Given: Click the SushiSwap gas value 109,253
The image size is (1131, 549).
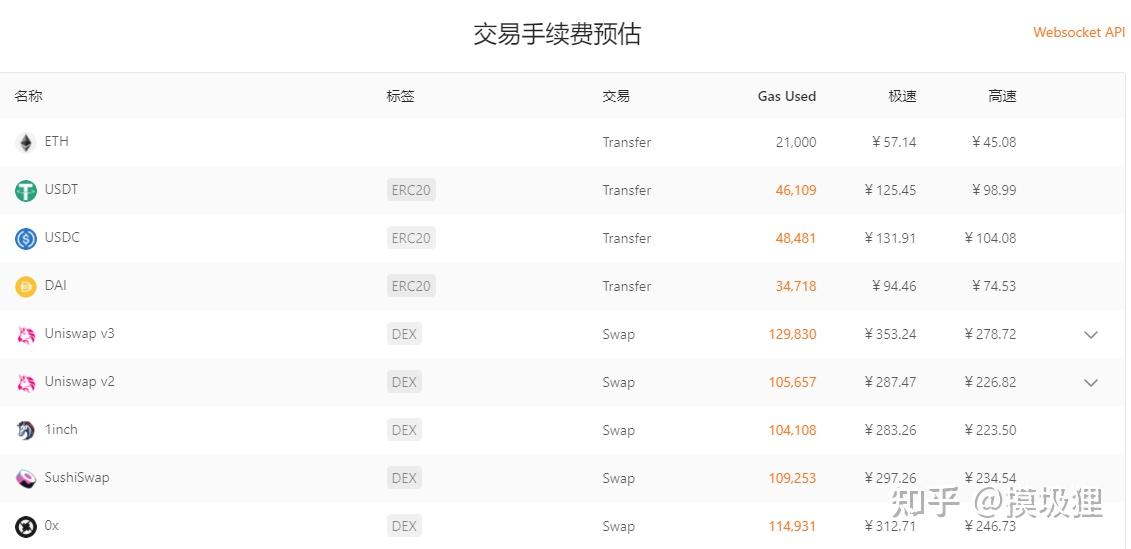Looking at the screenshot, I should (x=792, y=478).
